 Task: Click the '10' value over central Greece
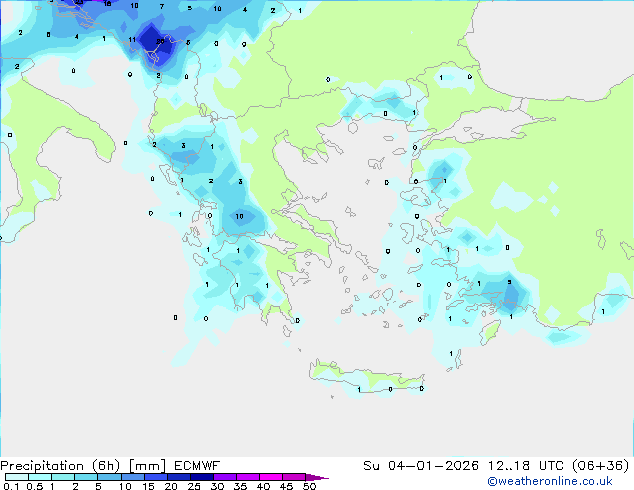[x=239, y=216]
